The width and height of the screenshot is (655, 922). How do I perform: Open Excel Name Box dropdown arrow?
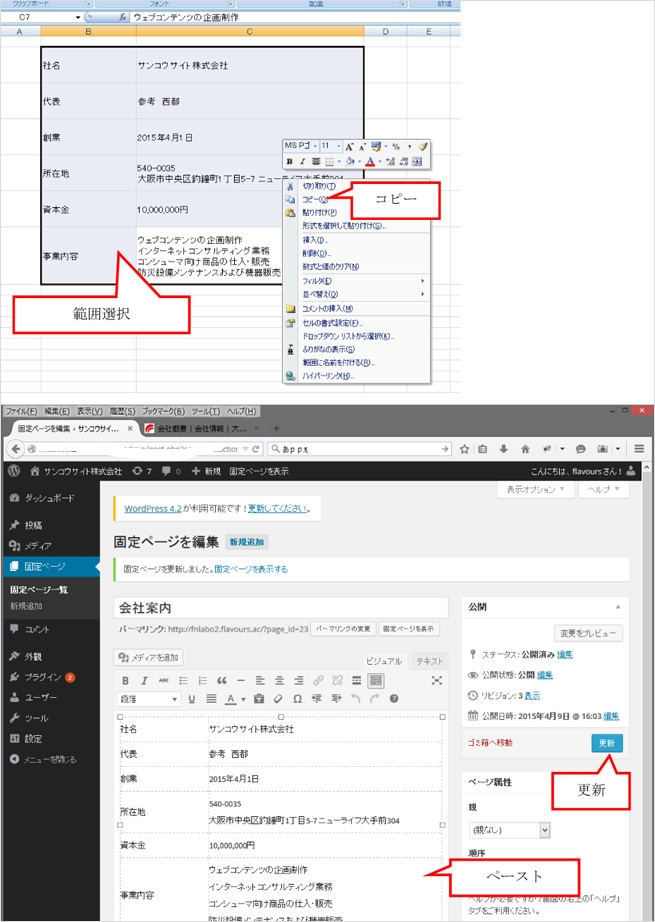coord(78,17)
